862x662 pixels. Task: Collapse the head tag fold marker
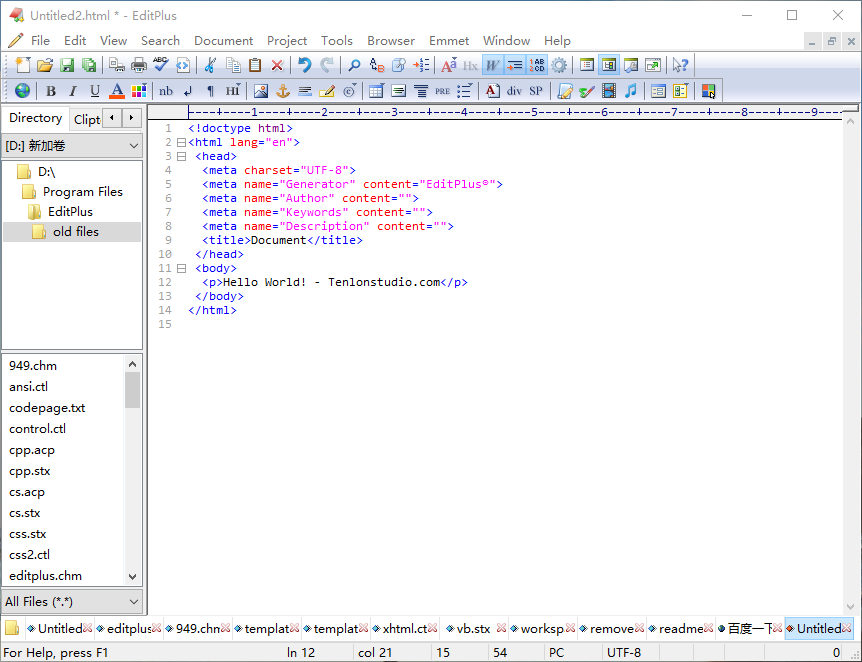click(181, 156)
